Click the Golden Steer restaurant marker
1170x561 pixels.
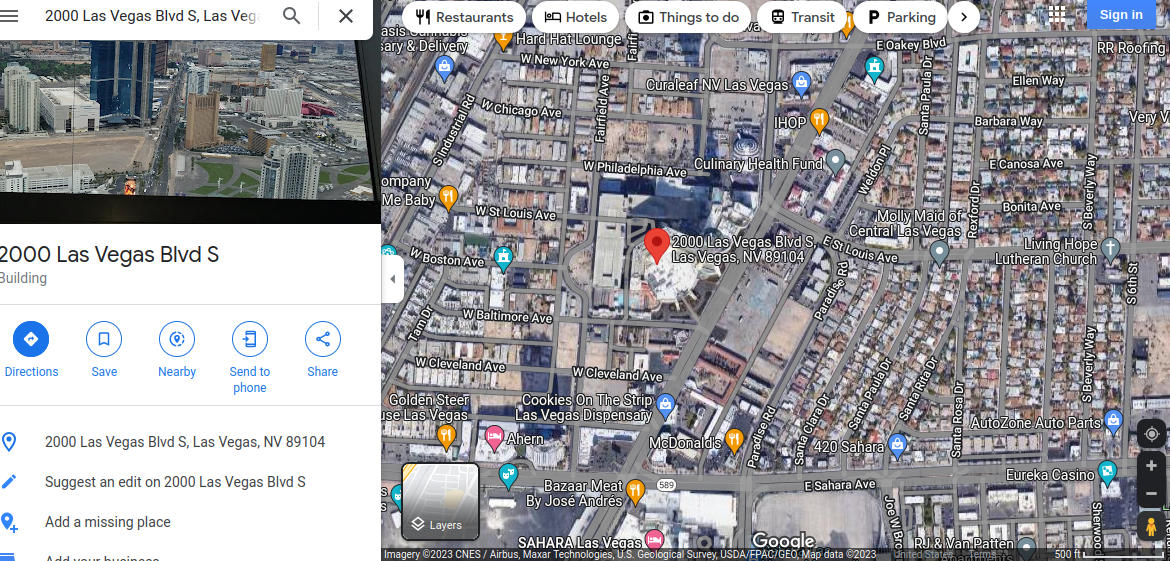[446, 436]
